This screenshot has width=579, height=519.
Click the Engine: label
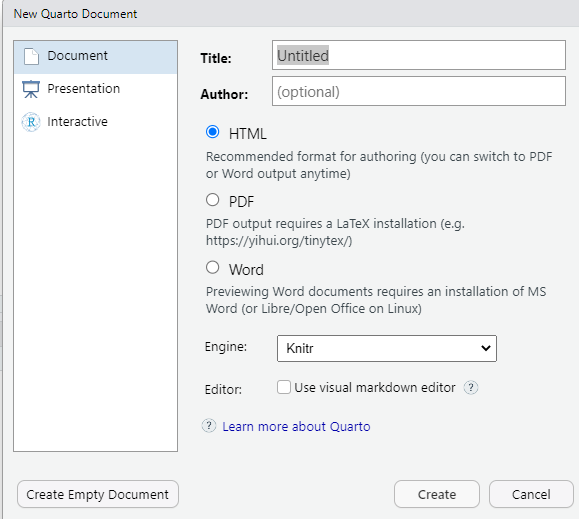[x=226, y=347]
